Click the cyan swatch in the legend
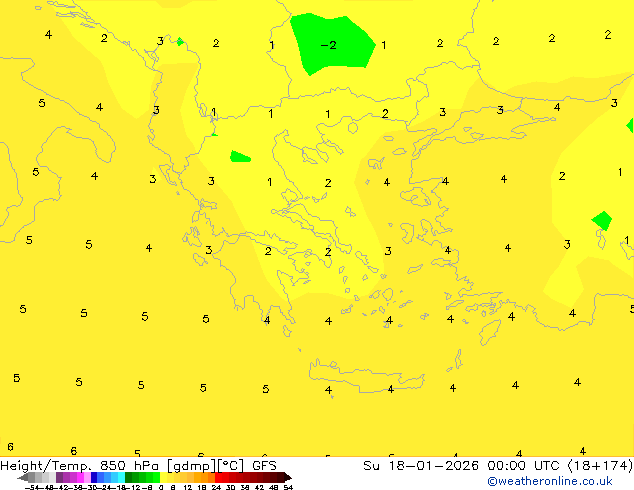634x490 pixels. click(x=121, y=477)
